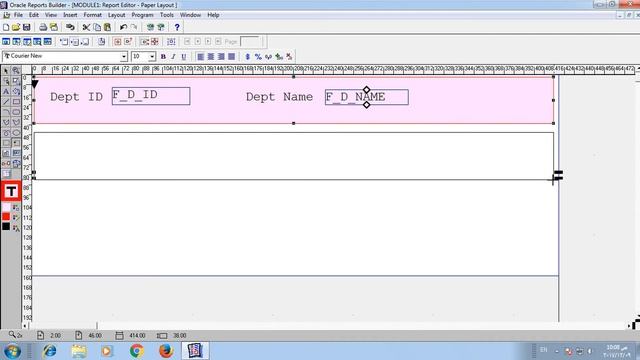Open the Insert menu
The image size is (640, 360).
tap(70, 15)
